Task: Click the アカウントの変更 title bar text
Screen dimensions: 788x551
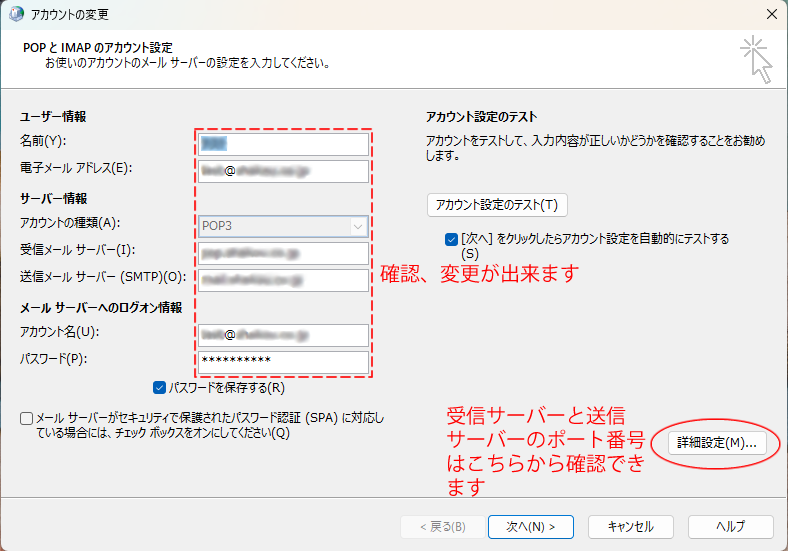Action: 70,15
